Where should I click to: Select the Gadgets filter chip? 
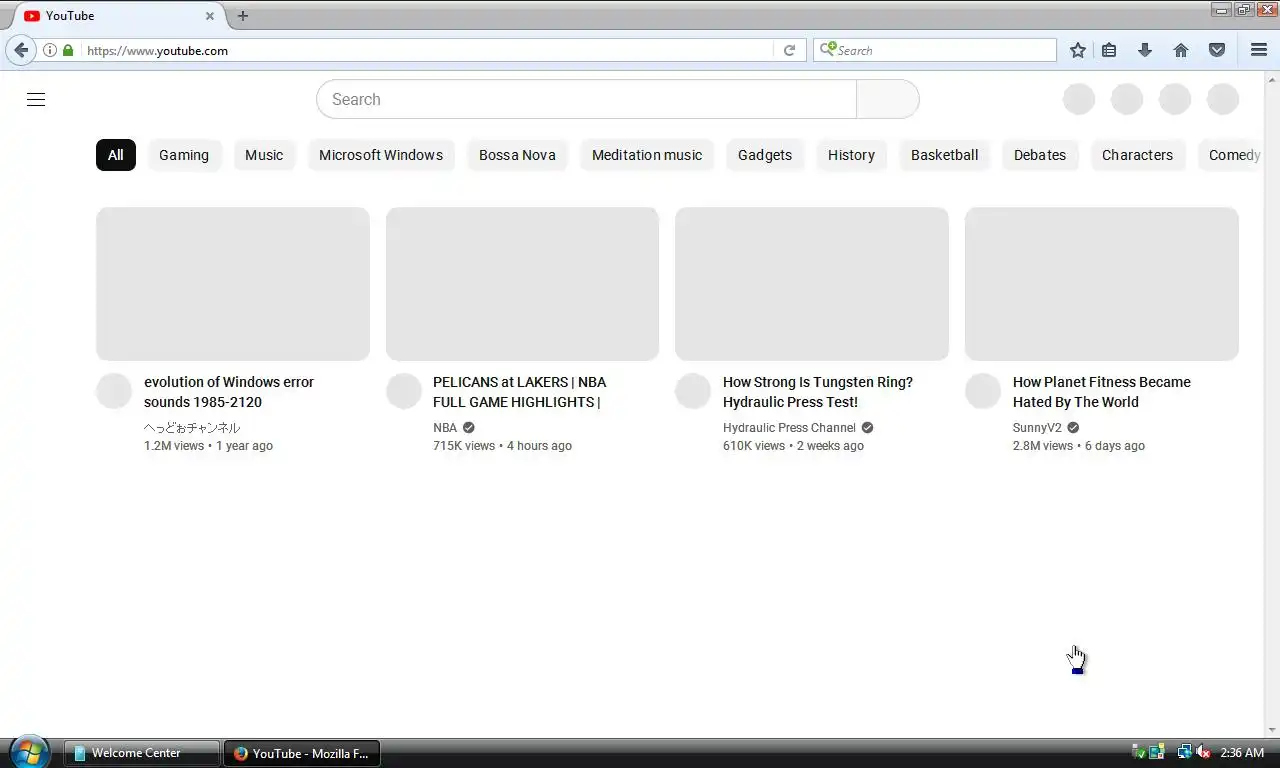coord(765,155)
